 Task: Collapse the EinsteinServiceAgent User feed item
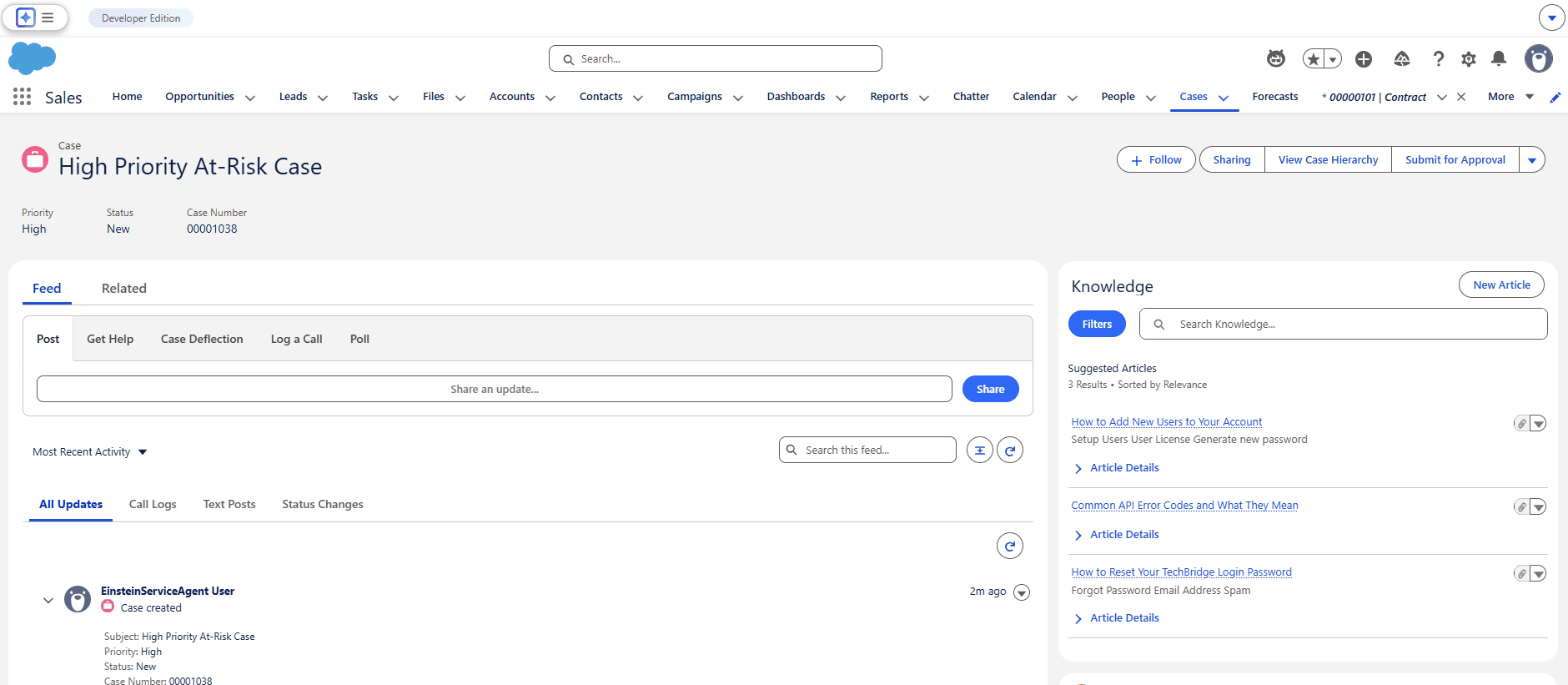tap(48, 600)
